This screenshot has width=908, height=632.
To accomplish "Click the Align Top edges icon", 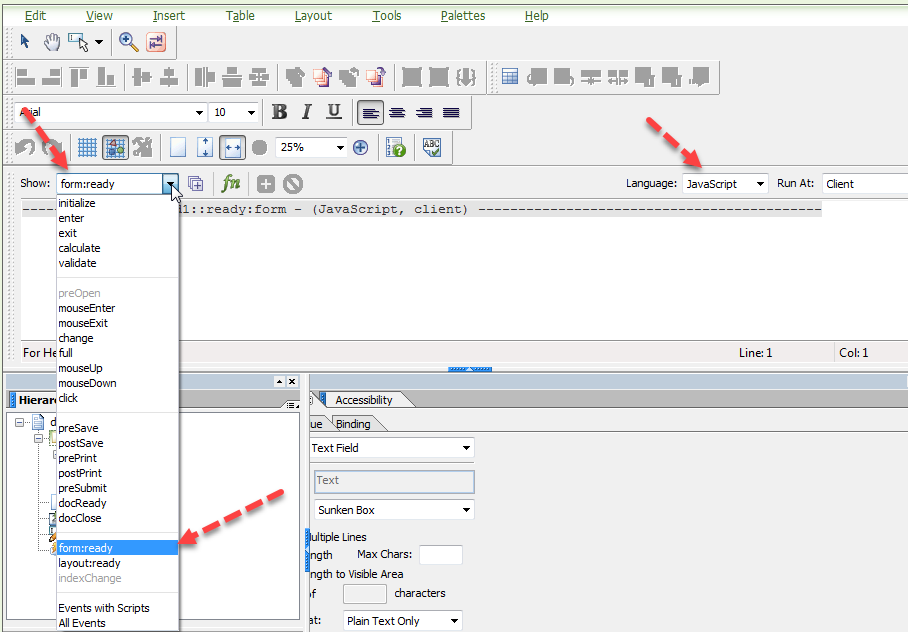I will (x=78, y=76).
